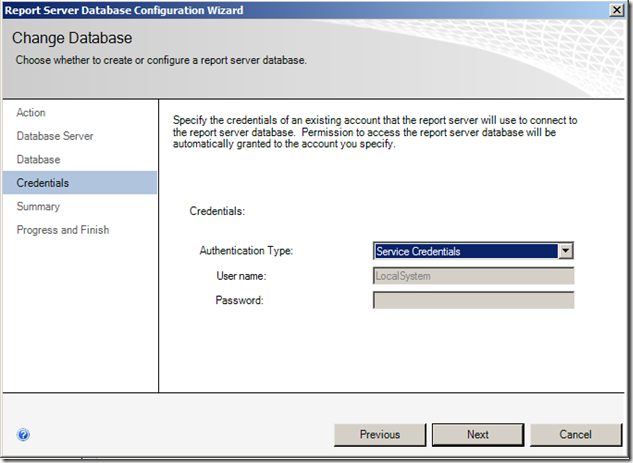The height and width of the screenshot is (463, 633).
Task: Click the 'Specify the credentials' instruction paragraph
Action: click(375, 132)
